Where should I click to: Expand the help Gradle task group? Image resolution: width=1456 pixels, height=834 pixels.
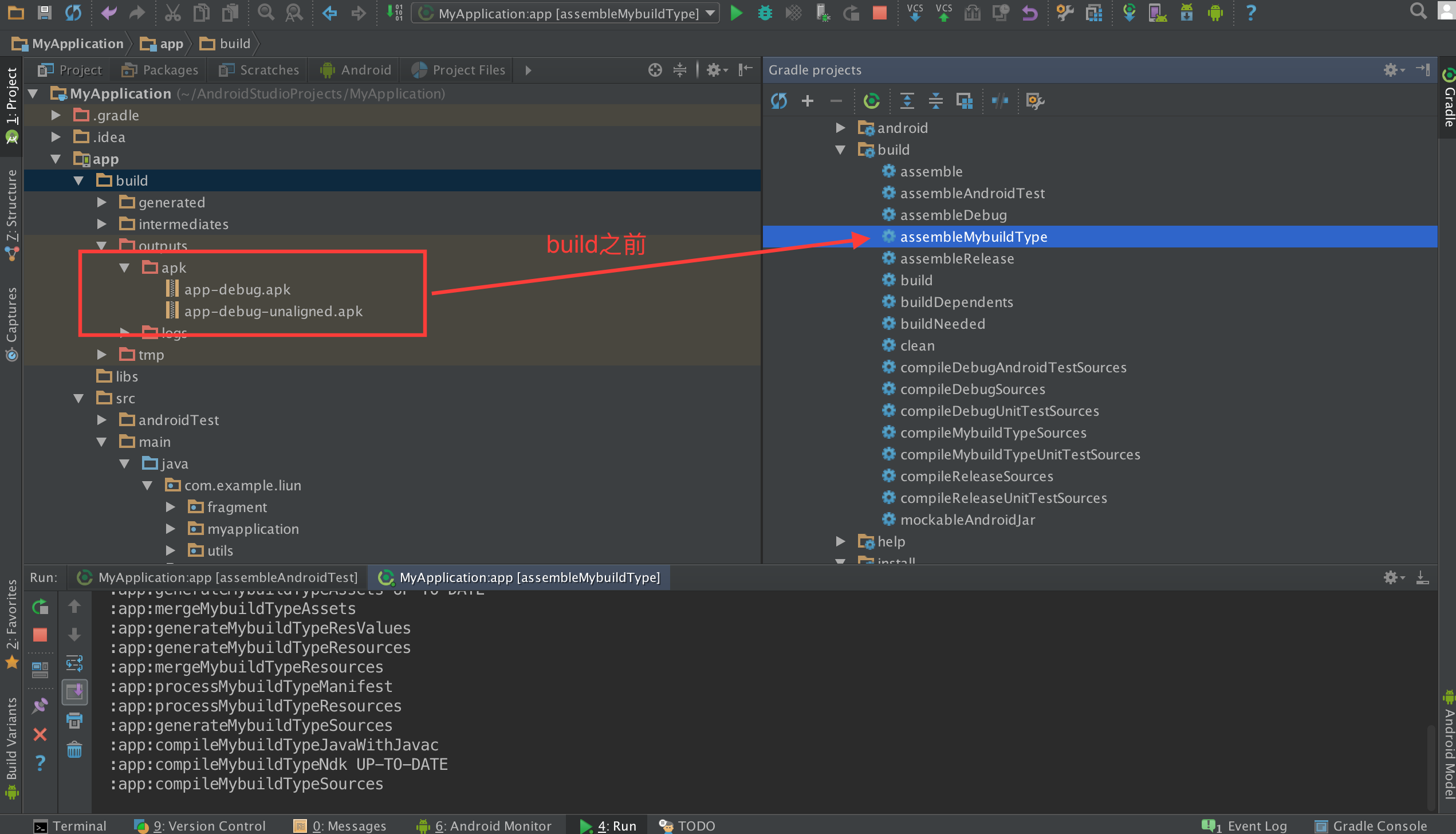(x=840, y=541)
